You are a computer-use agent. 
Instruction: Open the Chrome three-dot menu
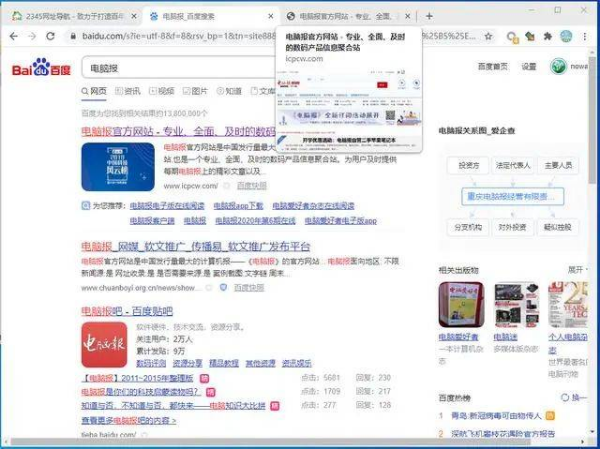(584, 36)
